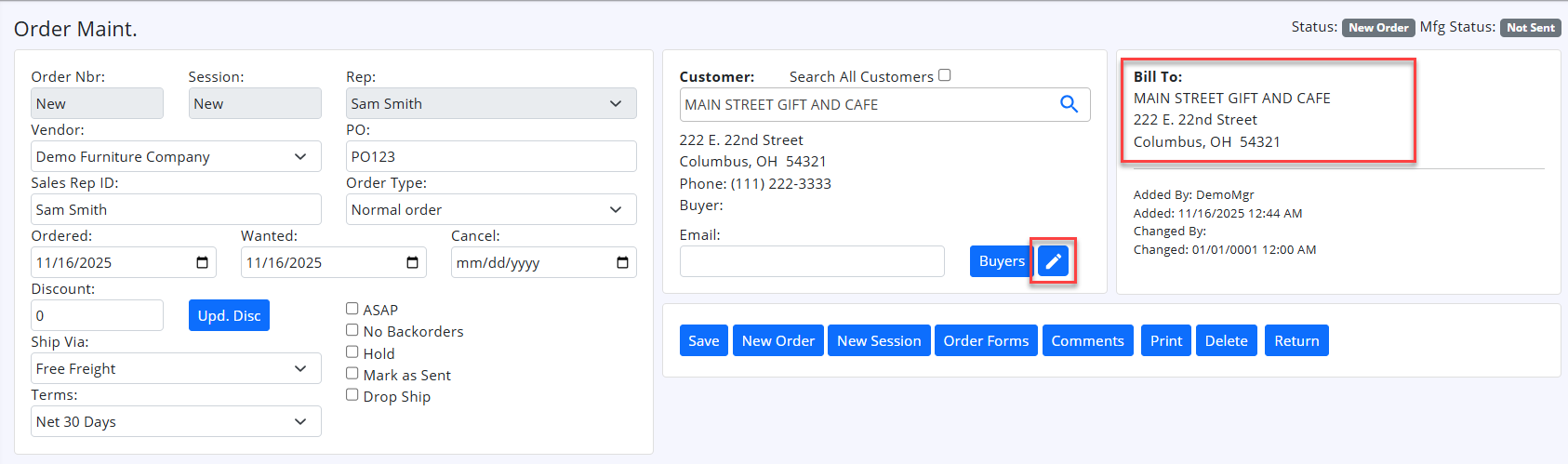Open the Wanted date calendar picker
Viewport: 1568px width, 464px height.
point(412,262)
